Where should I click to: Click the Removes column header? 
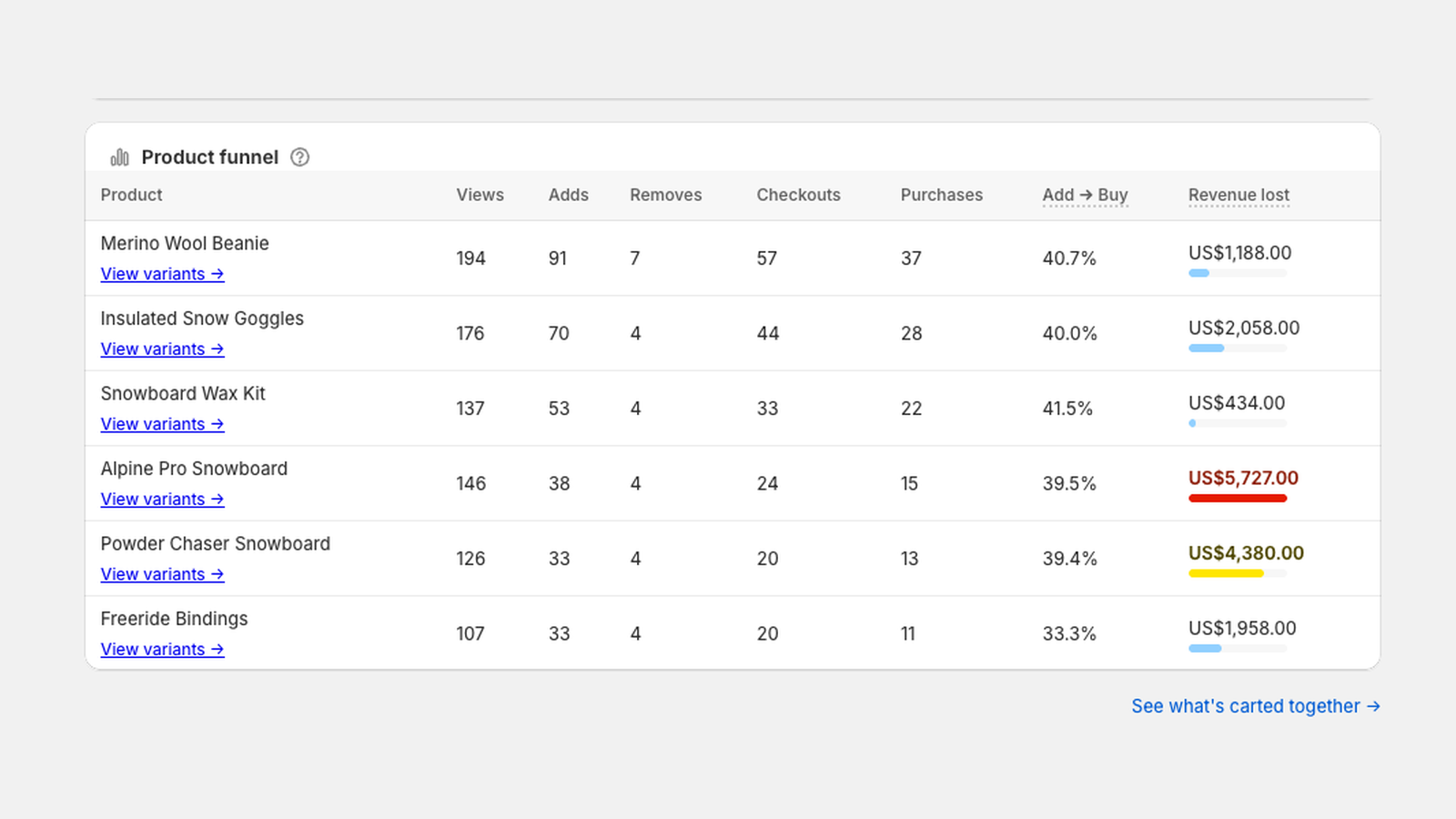point(666,195)
